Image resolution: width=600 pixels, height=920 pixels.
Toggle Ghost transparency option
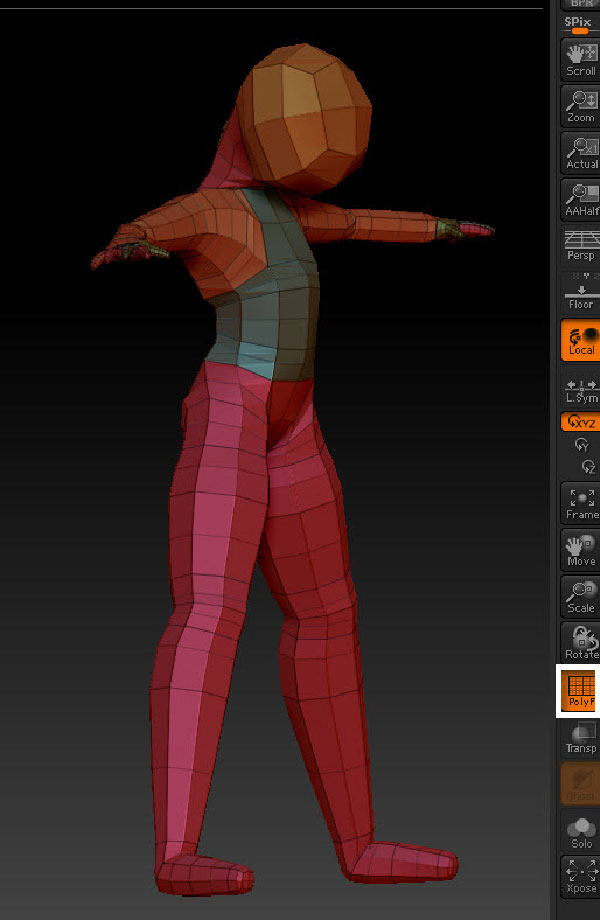(x=580, y=783)
